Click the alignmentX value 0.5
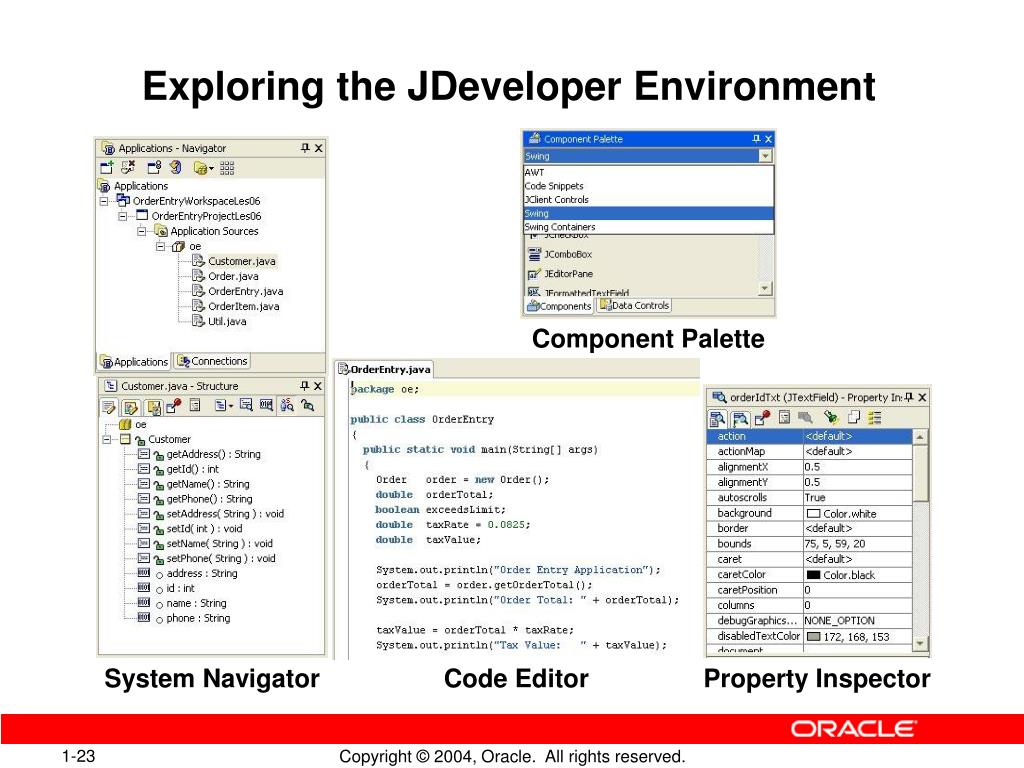The width and height of the screenshot is (1024, 768). pos(857,467)
